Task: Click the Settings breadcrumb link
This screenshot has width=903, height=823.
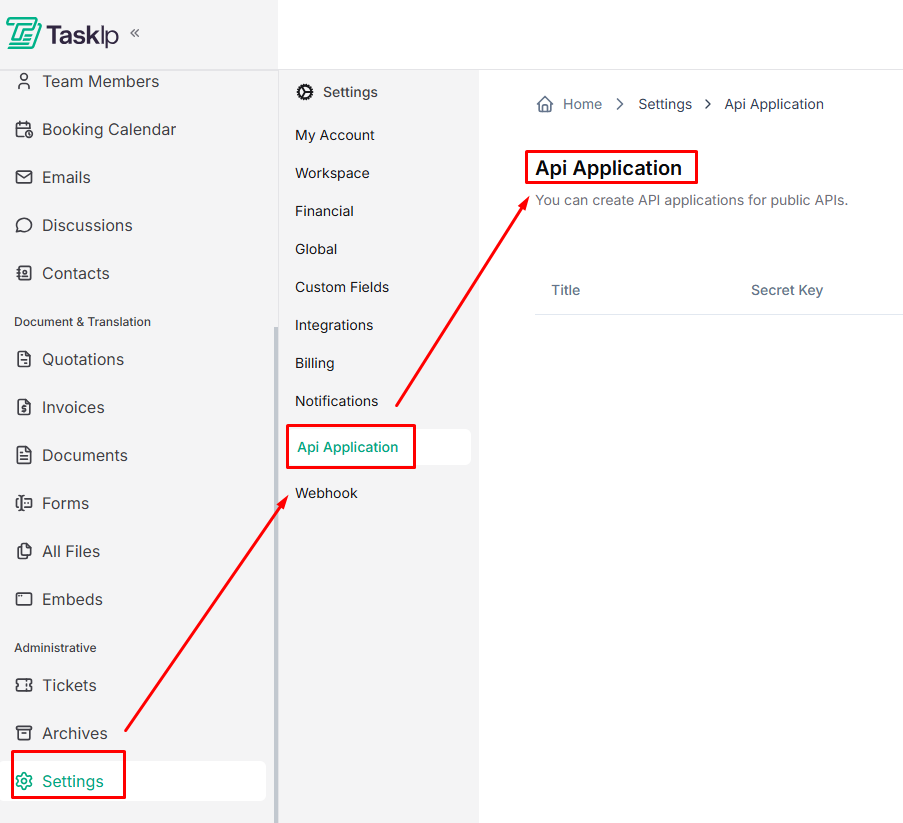Action: 665,104
